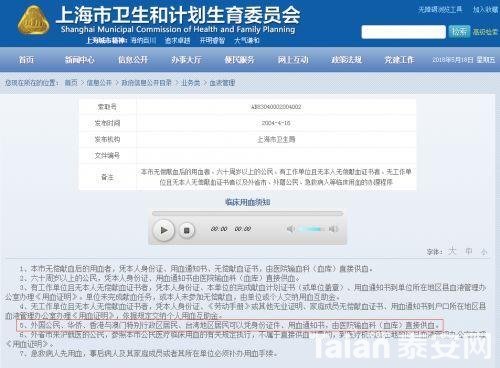Adjust the audio volume slider

coord(312,229)
